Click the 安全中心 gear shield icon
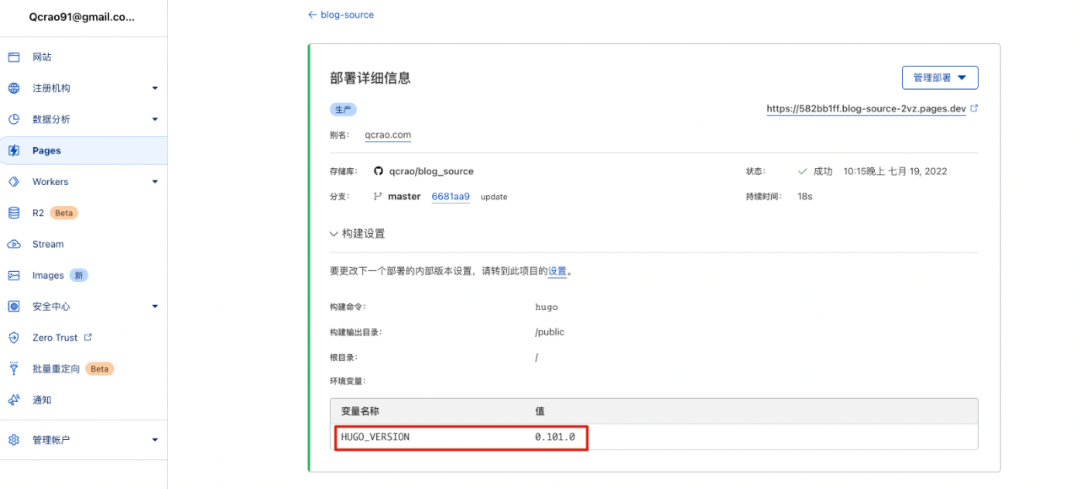This screenshot has width=1080, height=489. (14, 306)
